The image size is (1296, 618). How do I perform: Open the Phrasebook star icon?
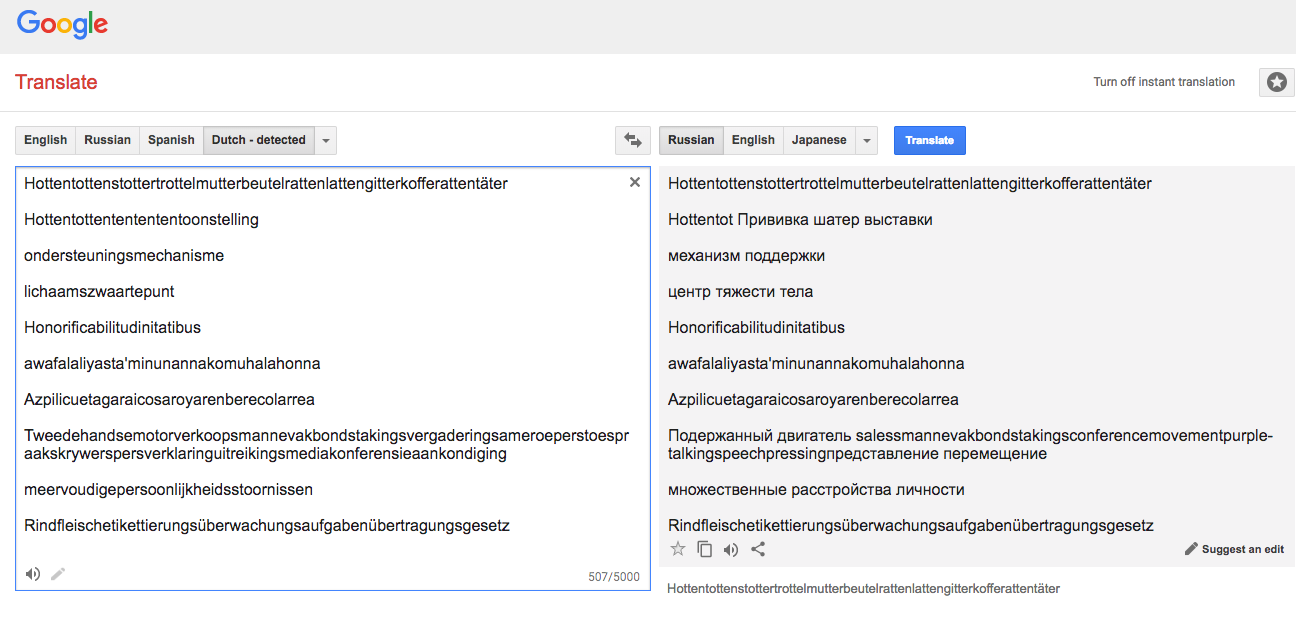1276,83
